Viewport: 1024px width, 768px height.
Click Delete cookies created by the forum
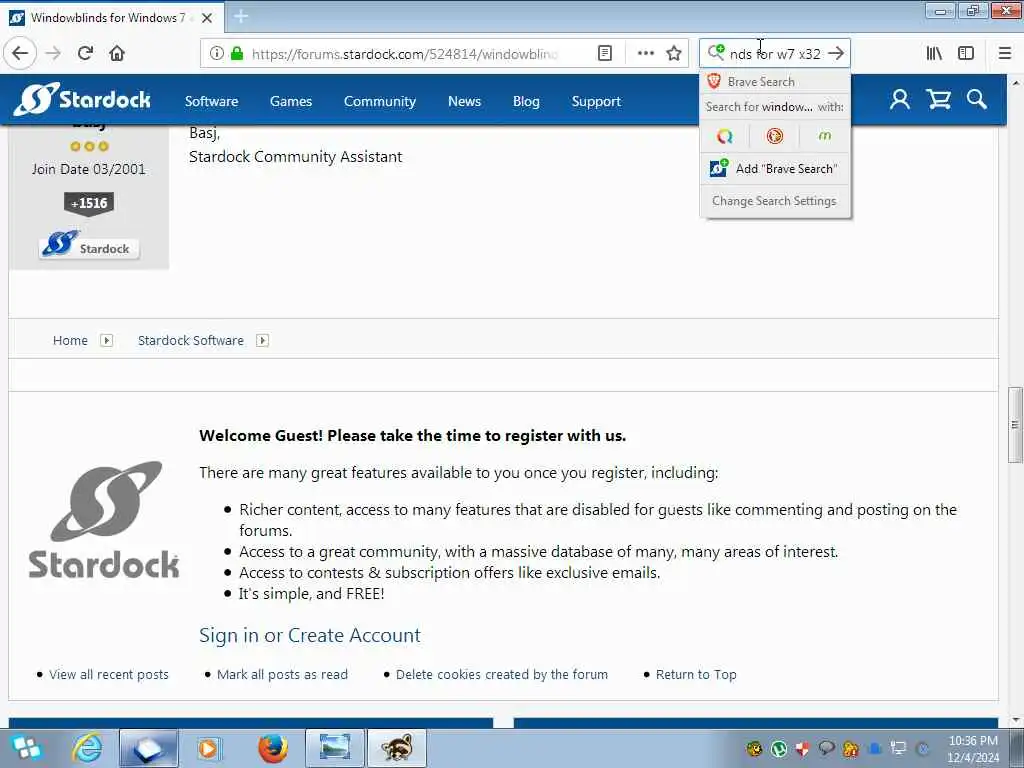(502, 674)
